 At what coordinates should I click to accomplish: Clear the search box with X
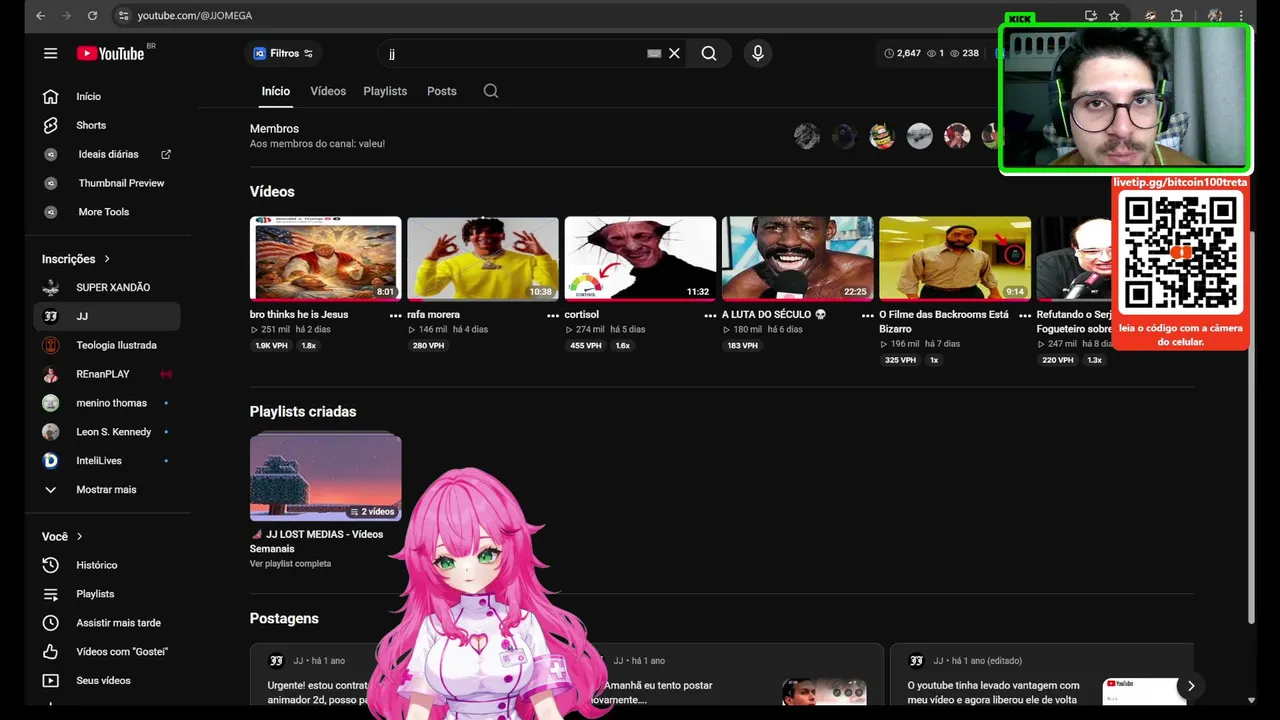point(674,53)
